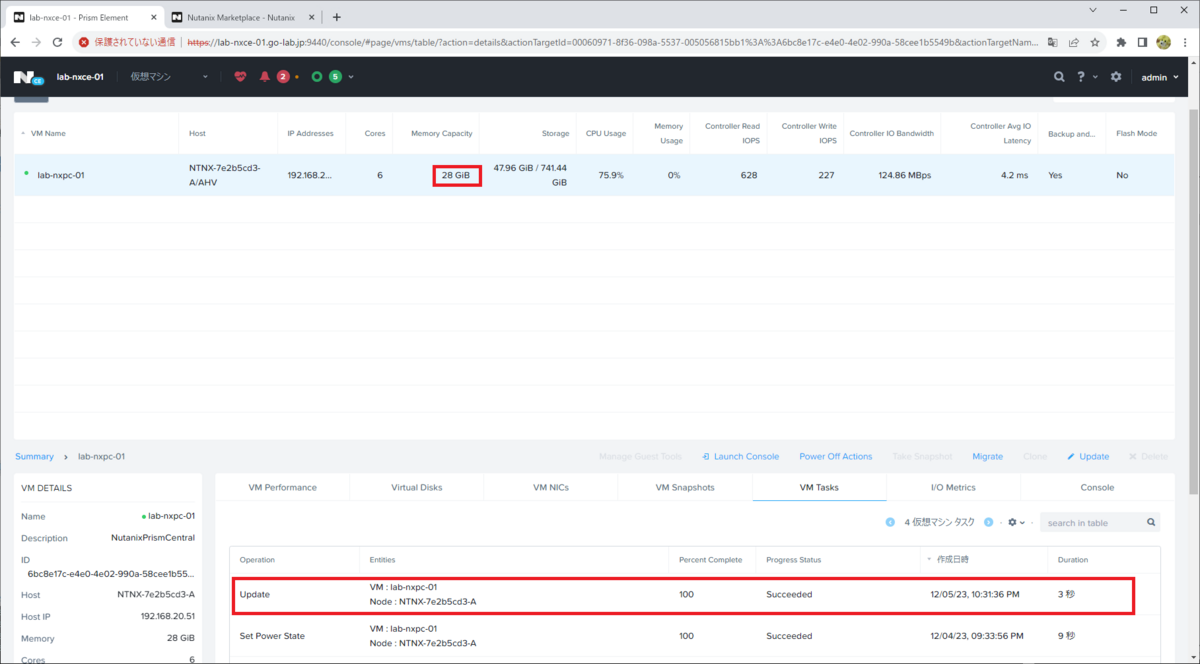Image resolution: width=1200 pixels, height=664 pixels.
Task: Click the Update VM action
Action: (1088, 456)
